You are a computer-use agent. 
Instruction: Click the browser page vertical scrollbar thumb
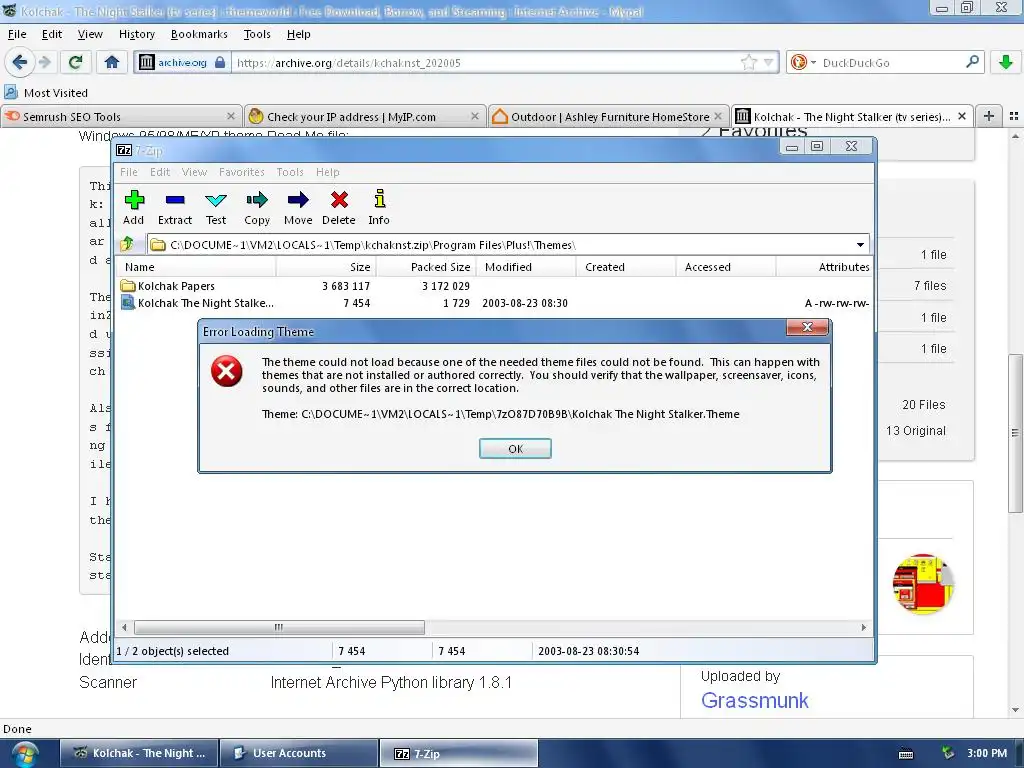click(1015, 434)
